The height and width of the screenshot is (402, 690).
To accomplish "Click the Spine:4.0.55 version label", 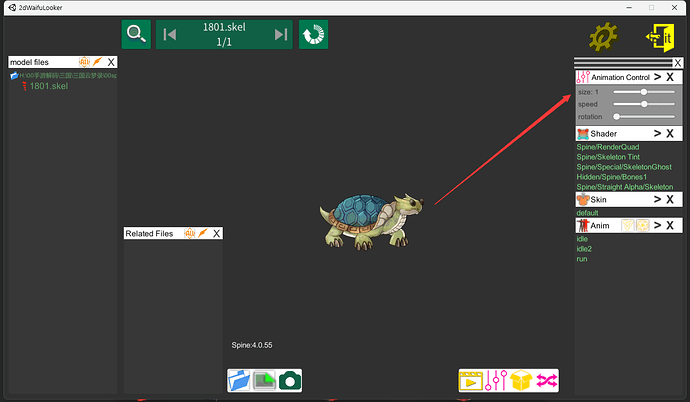I will point(252,345).
